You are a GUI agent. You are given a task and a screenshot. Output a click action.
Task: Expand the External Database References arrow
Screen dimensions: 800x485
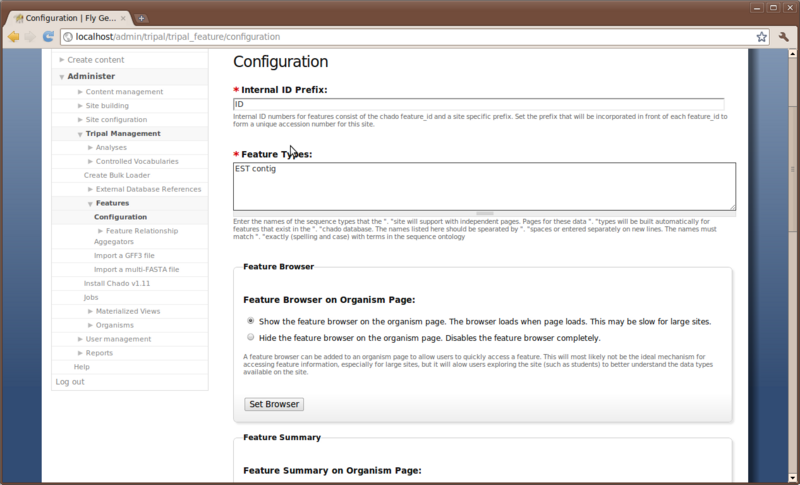click(90, 189)
